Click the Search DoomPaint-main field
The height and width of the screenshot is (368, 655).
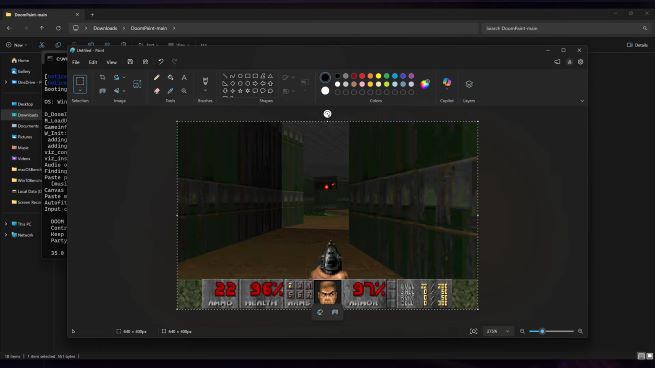click(566, 28)
